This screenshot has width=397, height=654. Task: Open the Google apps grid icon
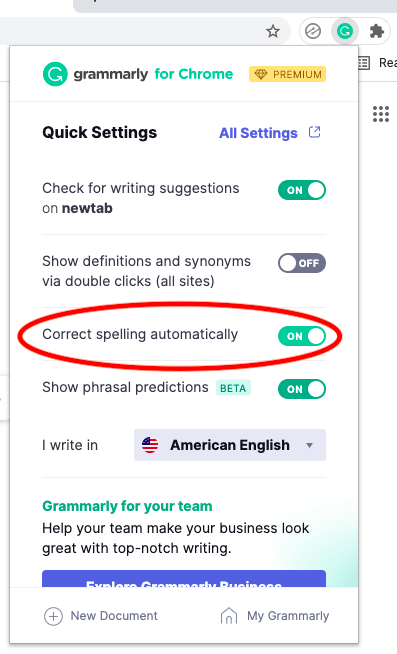click(x=381, y=114)
